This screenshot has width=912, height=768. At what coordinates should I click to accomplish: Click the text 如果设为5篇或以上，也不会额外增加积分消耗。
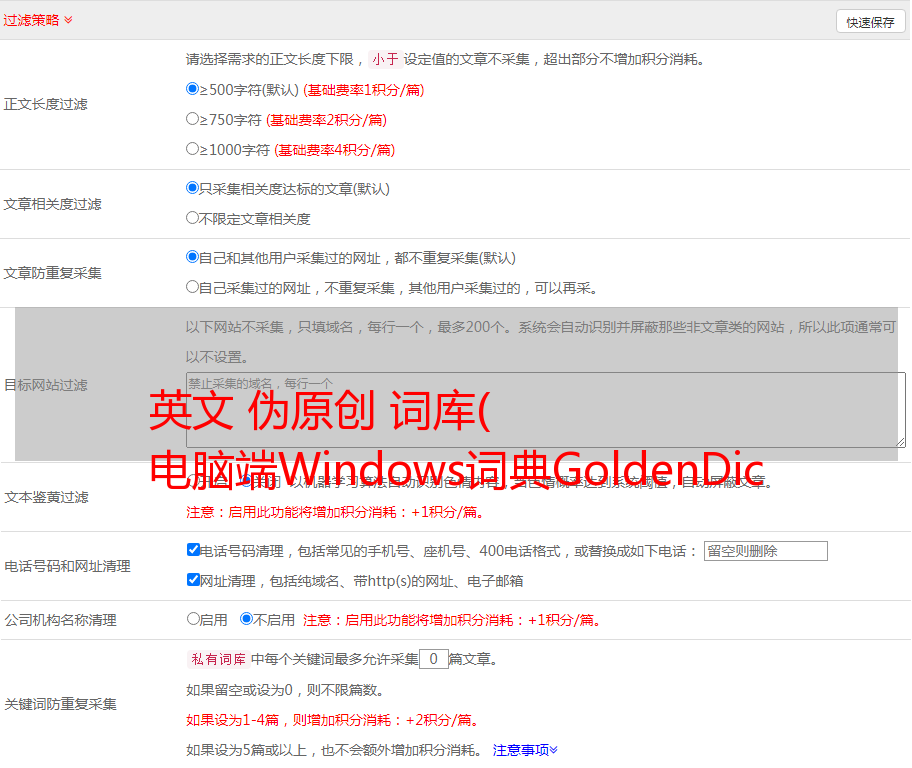[334, 750]
